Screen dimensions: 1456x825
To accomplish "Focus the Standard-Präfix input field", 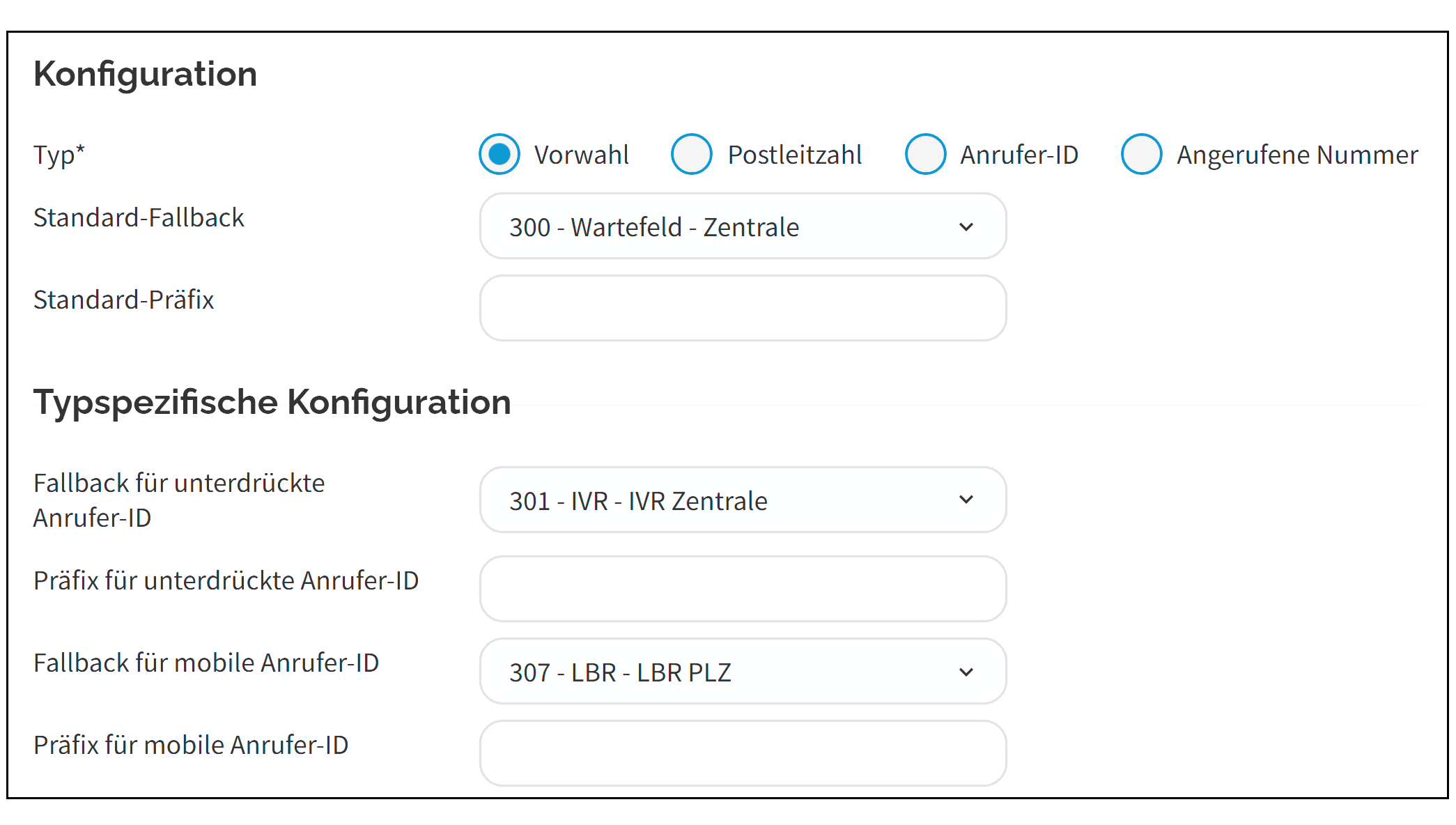I will click(743, 308).
